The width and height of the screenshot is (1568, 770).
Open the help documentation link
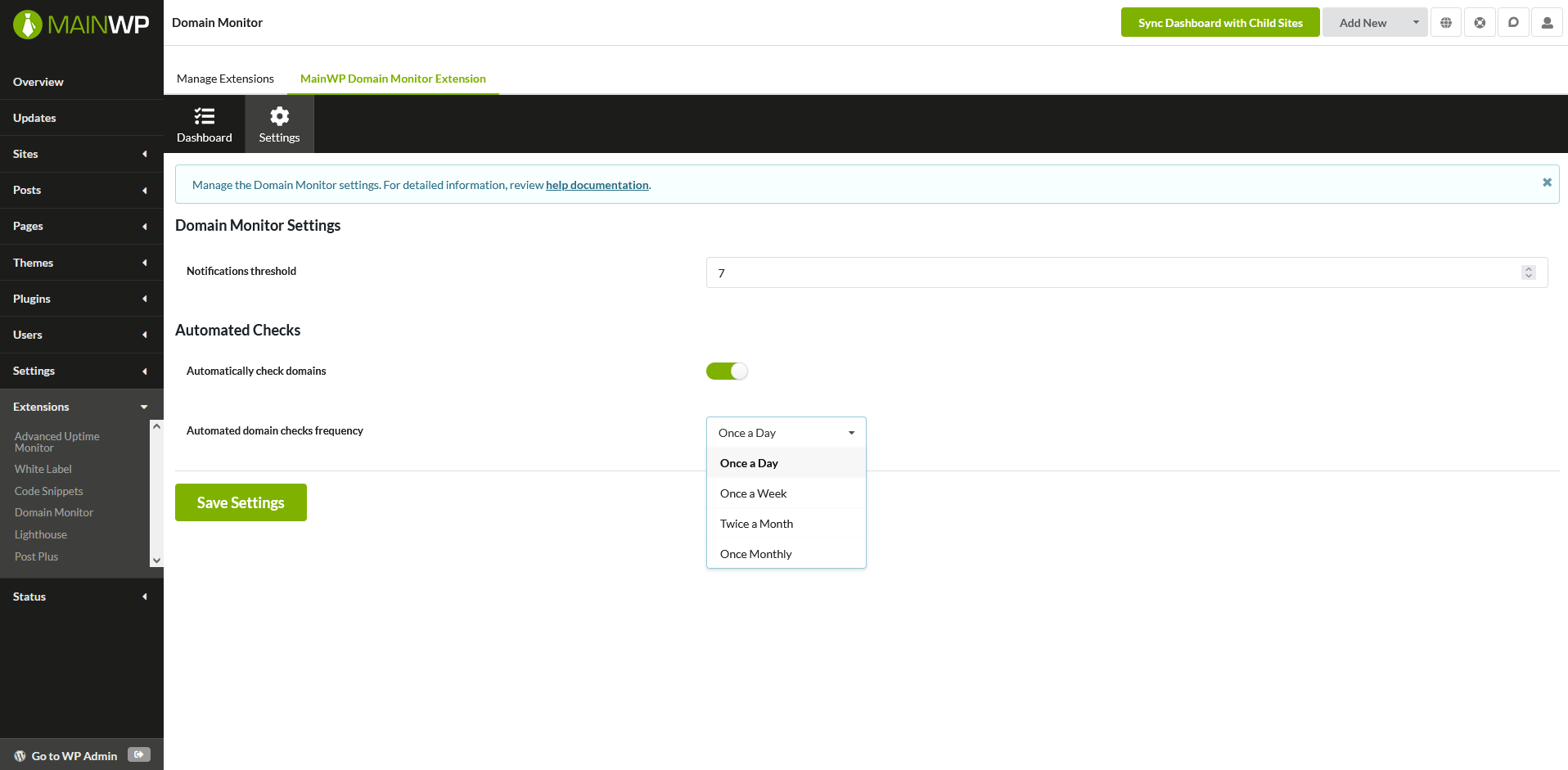click(x=597, y=185)
